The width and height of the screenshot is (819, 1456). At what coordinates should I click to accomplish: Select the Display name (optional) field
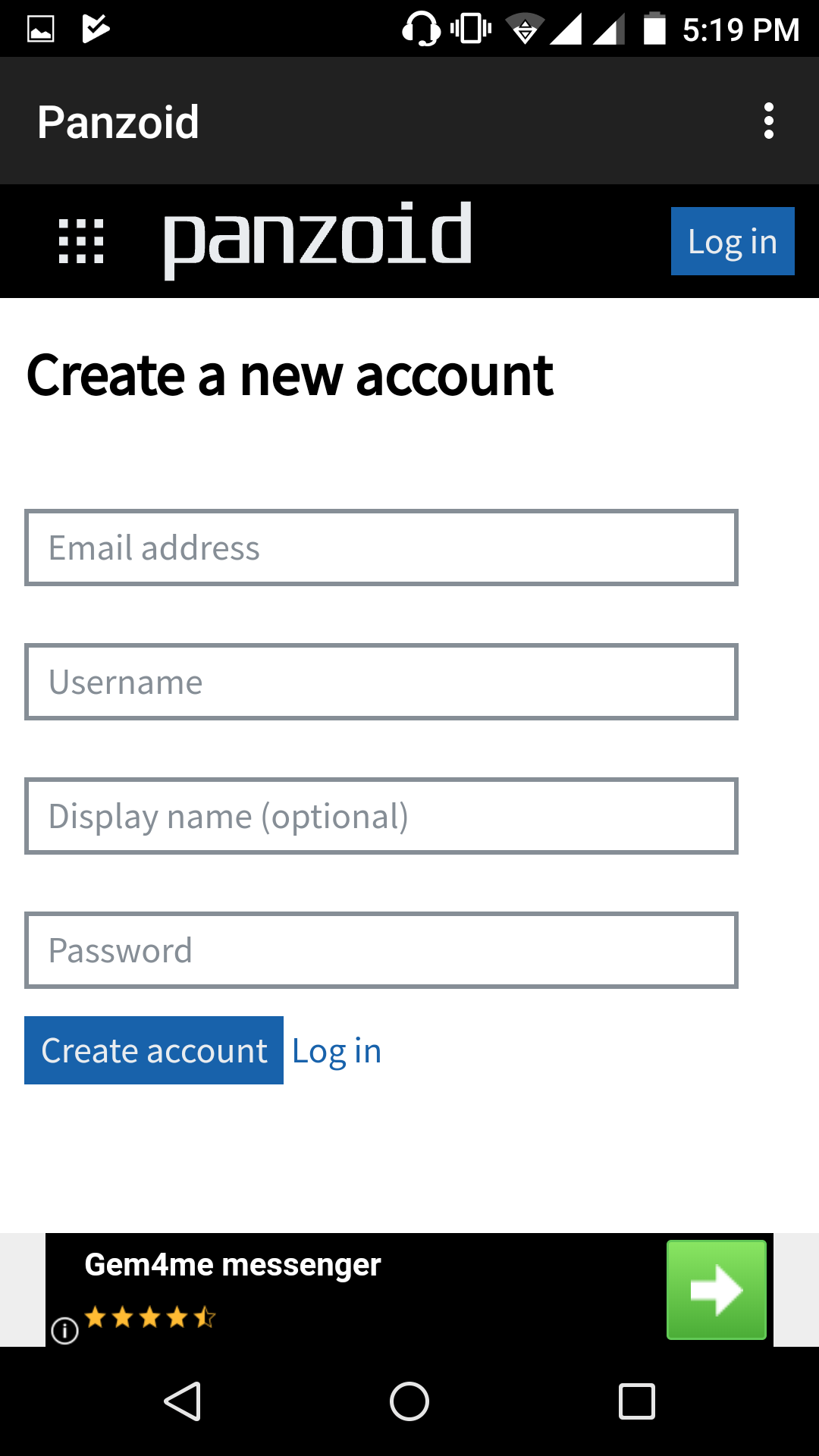381,816
